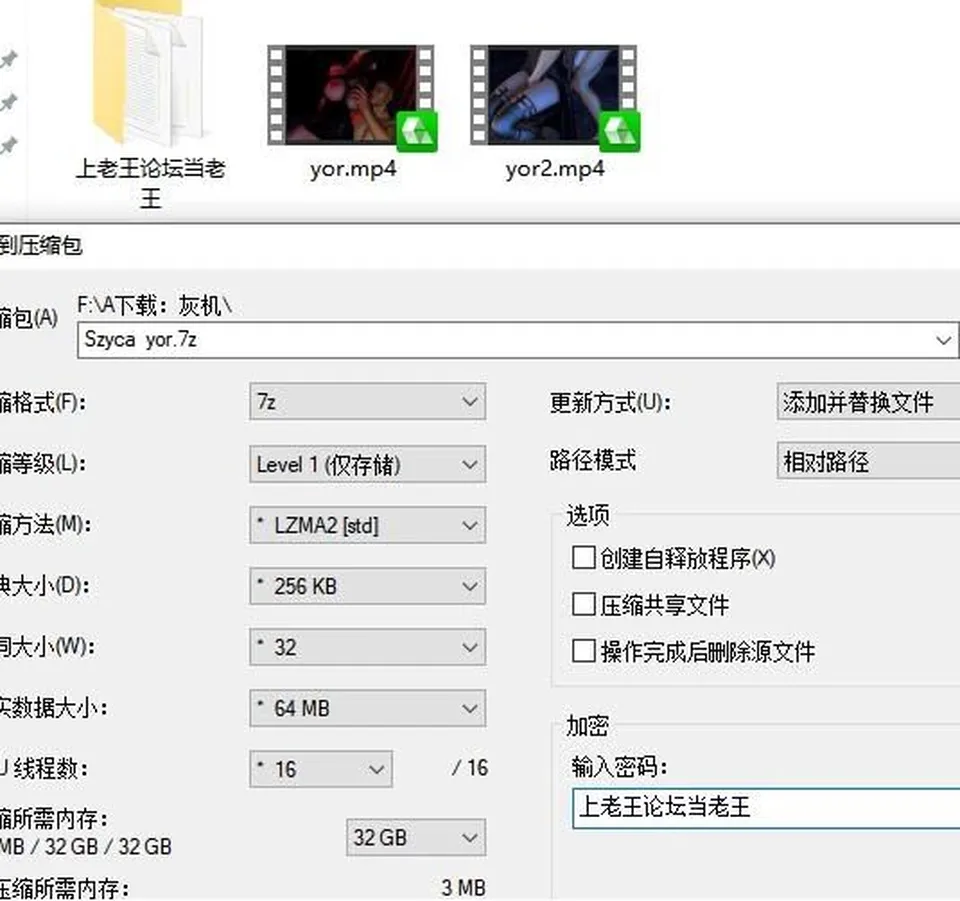Viewport: 960px width, 901px height.
Task: Open the memory limit dropdown showing 32 GB
Action: [416, 837]
